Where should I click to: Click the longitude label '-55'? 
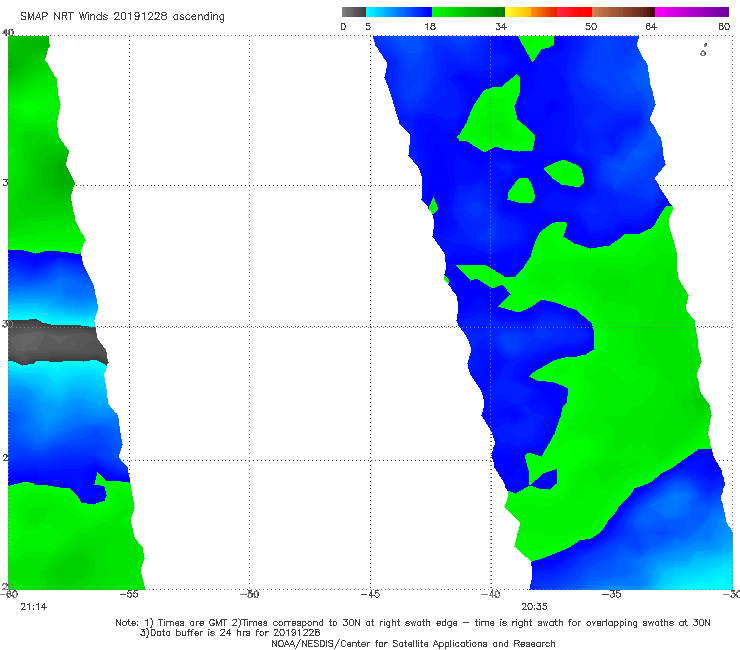pos(129,594)
